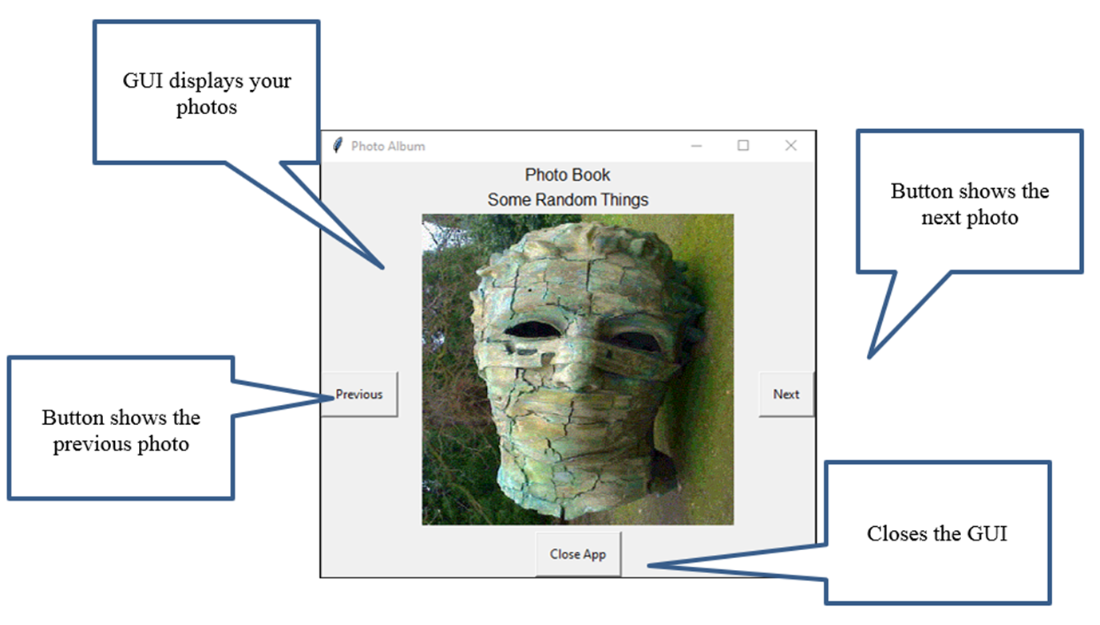Click the 'Photo Book' heading text

point(568,174)
